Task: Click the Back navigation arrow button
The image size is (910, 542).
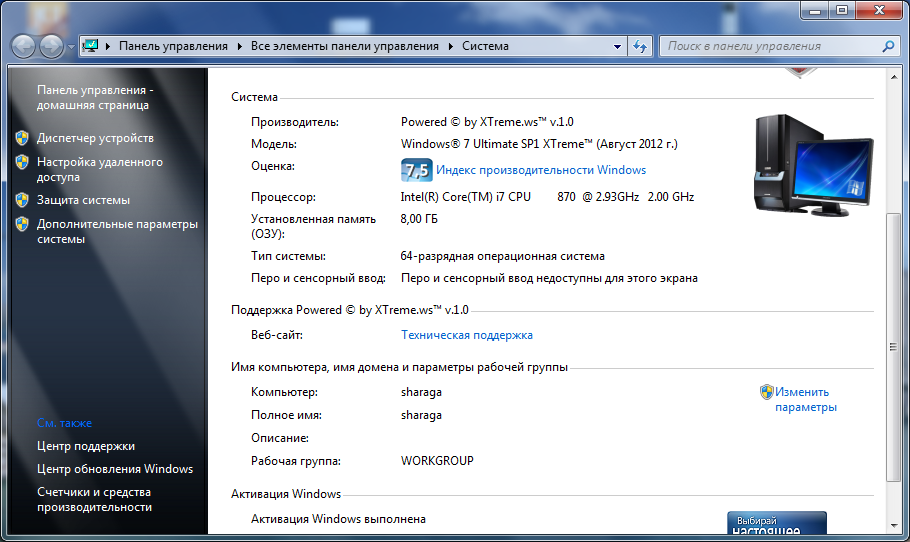Action: point(23,46)
